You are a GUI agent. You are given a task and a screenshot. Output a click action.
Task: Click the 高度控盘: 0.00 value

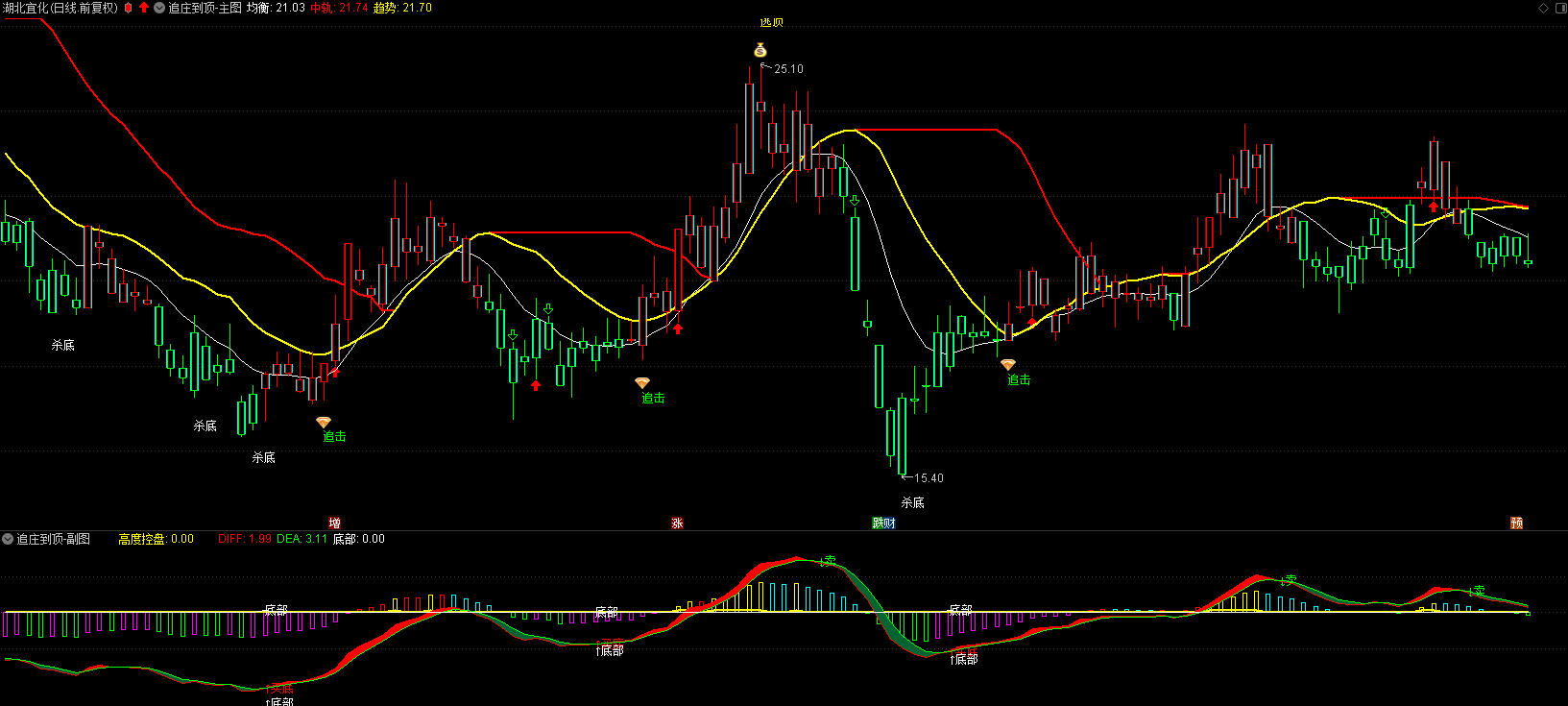156,539
